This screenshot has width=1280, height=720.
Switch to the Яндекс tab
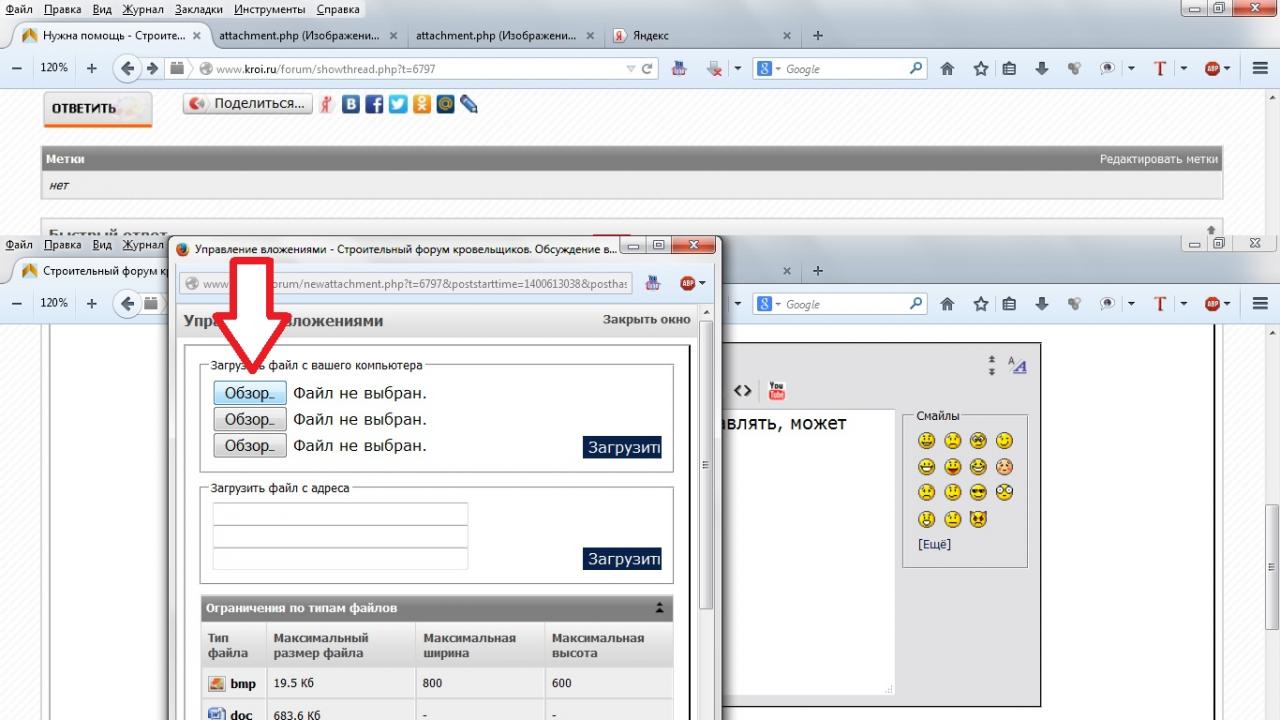(x=700, y=36)
